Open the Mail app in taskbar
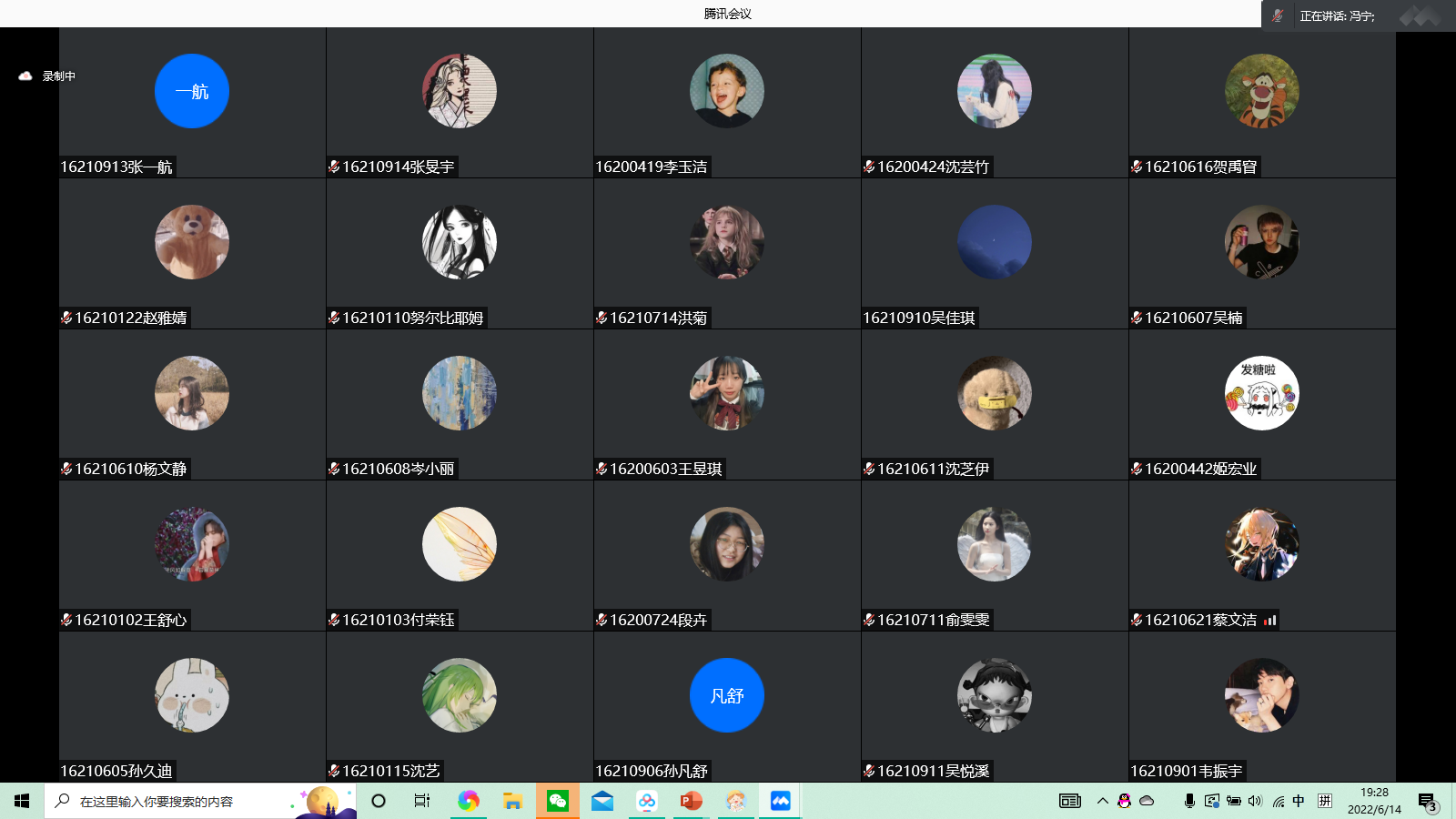 coord(602,801)
